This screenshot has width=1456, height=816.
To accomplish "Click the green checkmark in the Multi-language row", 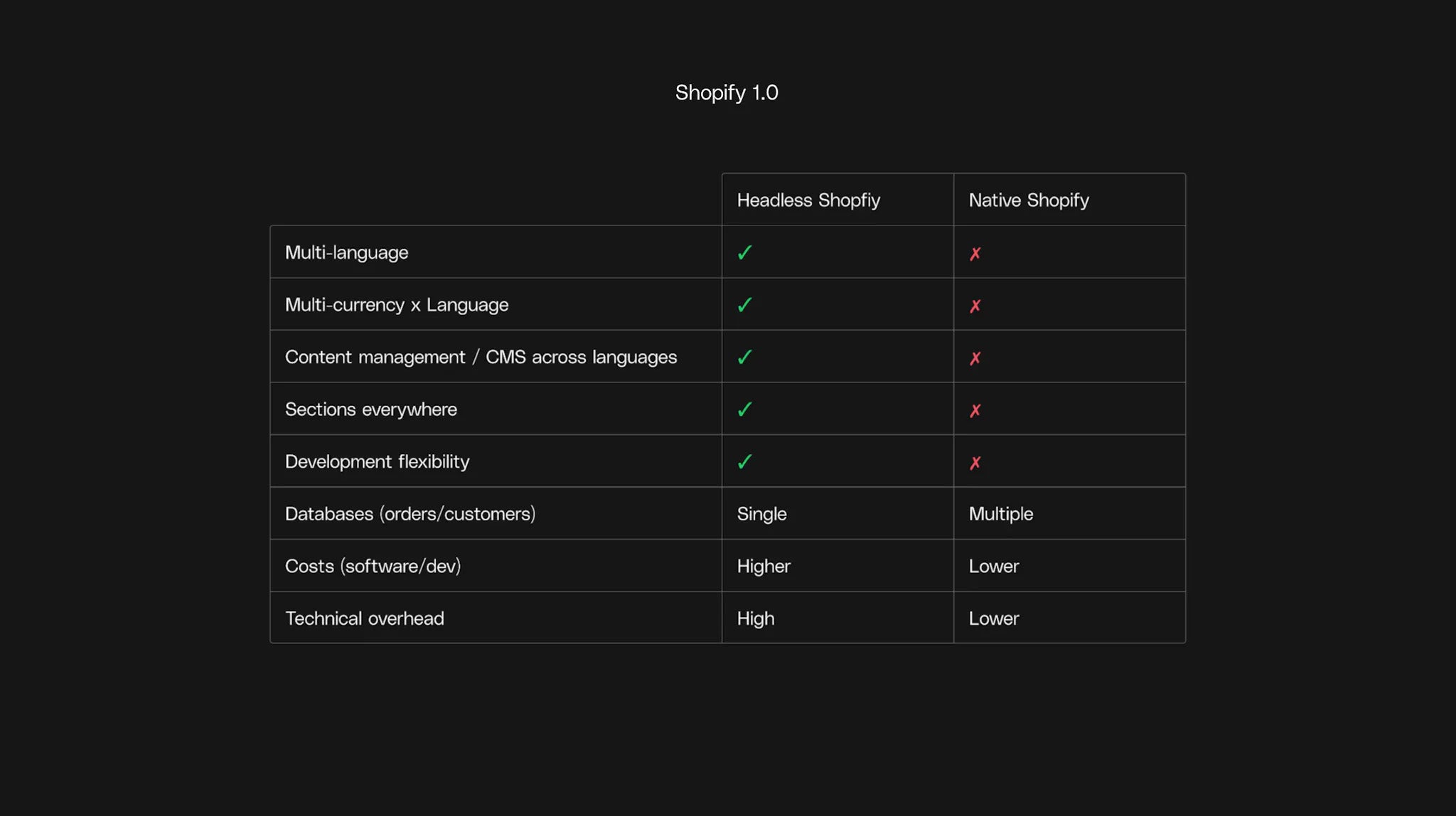I will 744,252.
